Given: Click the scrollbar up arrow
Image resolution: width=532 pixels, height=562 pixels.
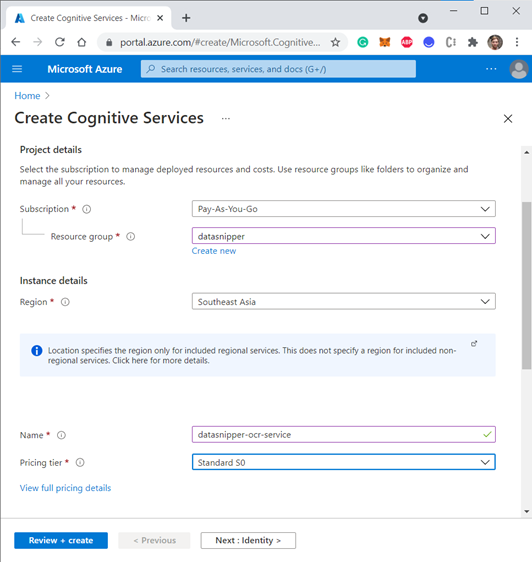Looking at the screenshot, I should click(526, 152).
